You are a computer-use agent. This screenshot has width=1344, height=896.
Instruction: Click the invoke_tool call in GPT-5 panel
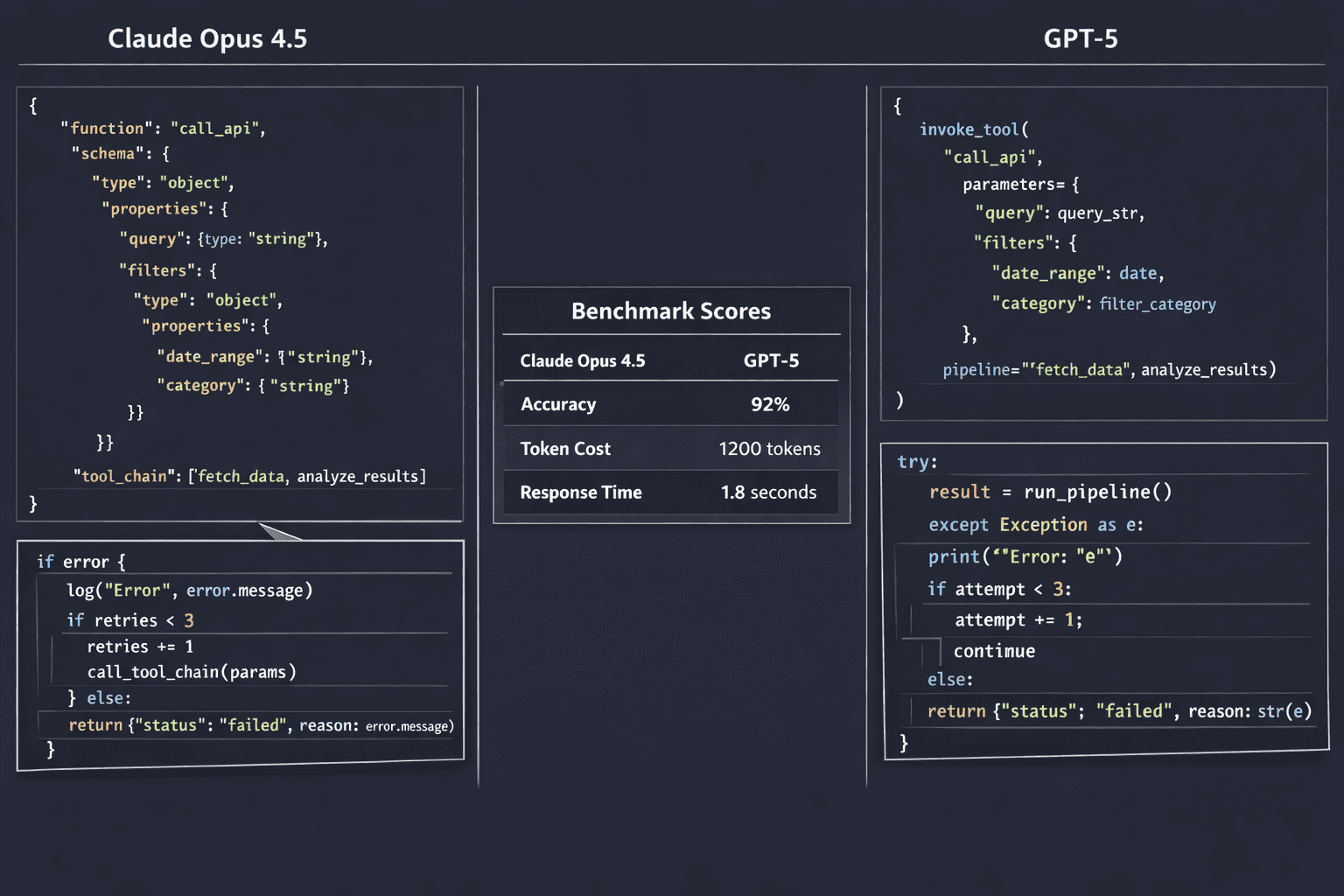click(x=971, y=129)
